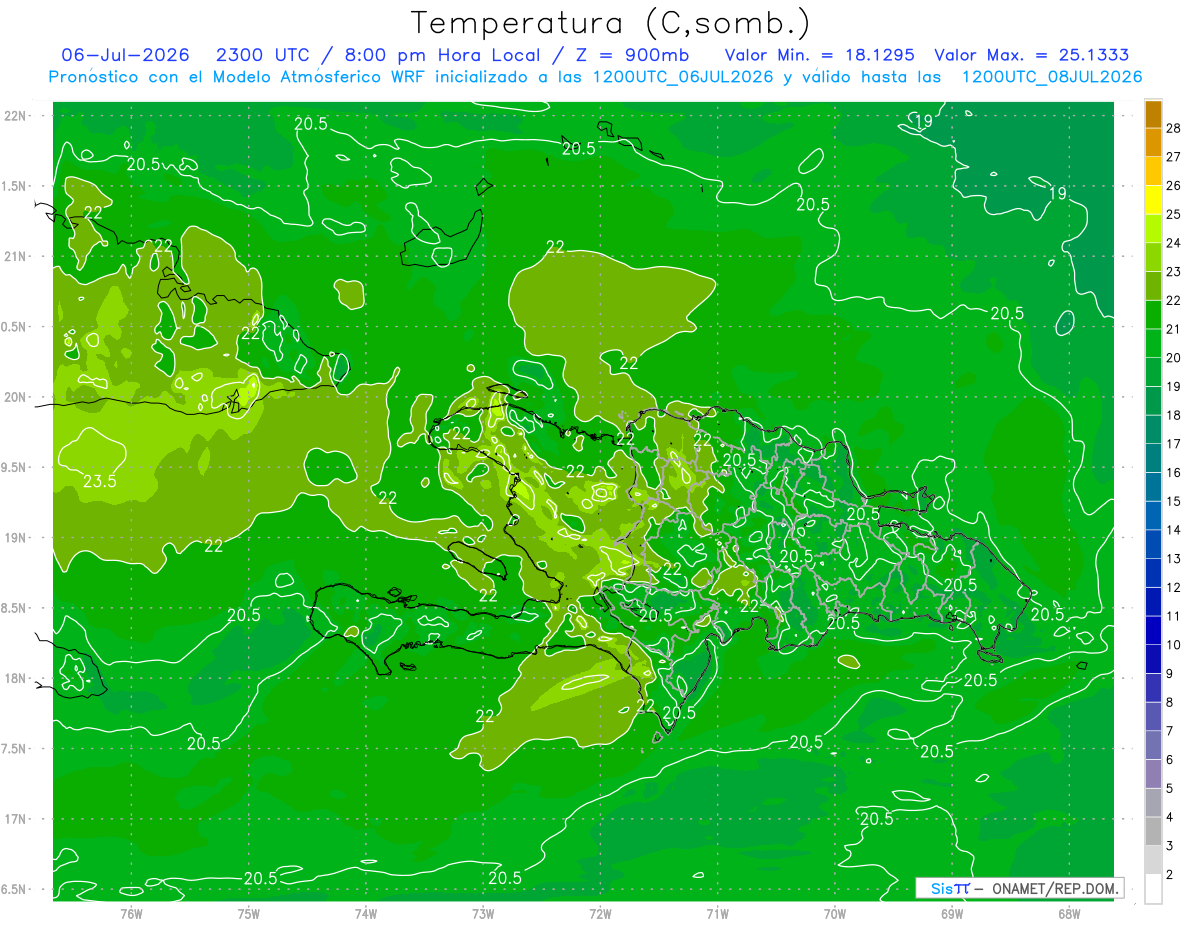The image size is (1200, 927).
Task: Select the date text '06-Jul-2026'
Action: 126,55
